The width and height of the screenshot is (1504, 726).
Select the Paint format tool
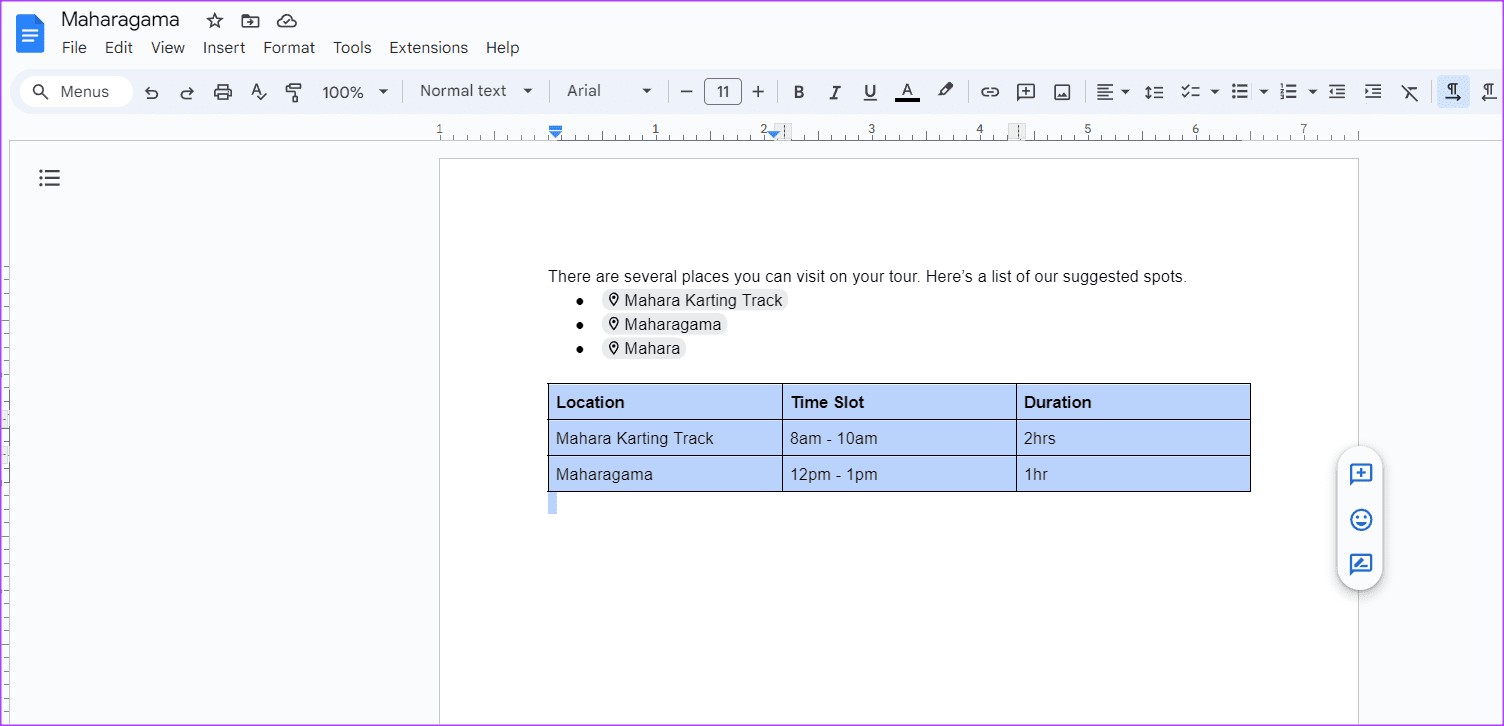(293, 91)
